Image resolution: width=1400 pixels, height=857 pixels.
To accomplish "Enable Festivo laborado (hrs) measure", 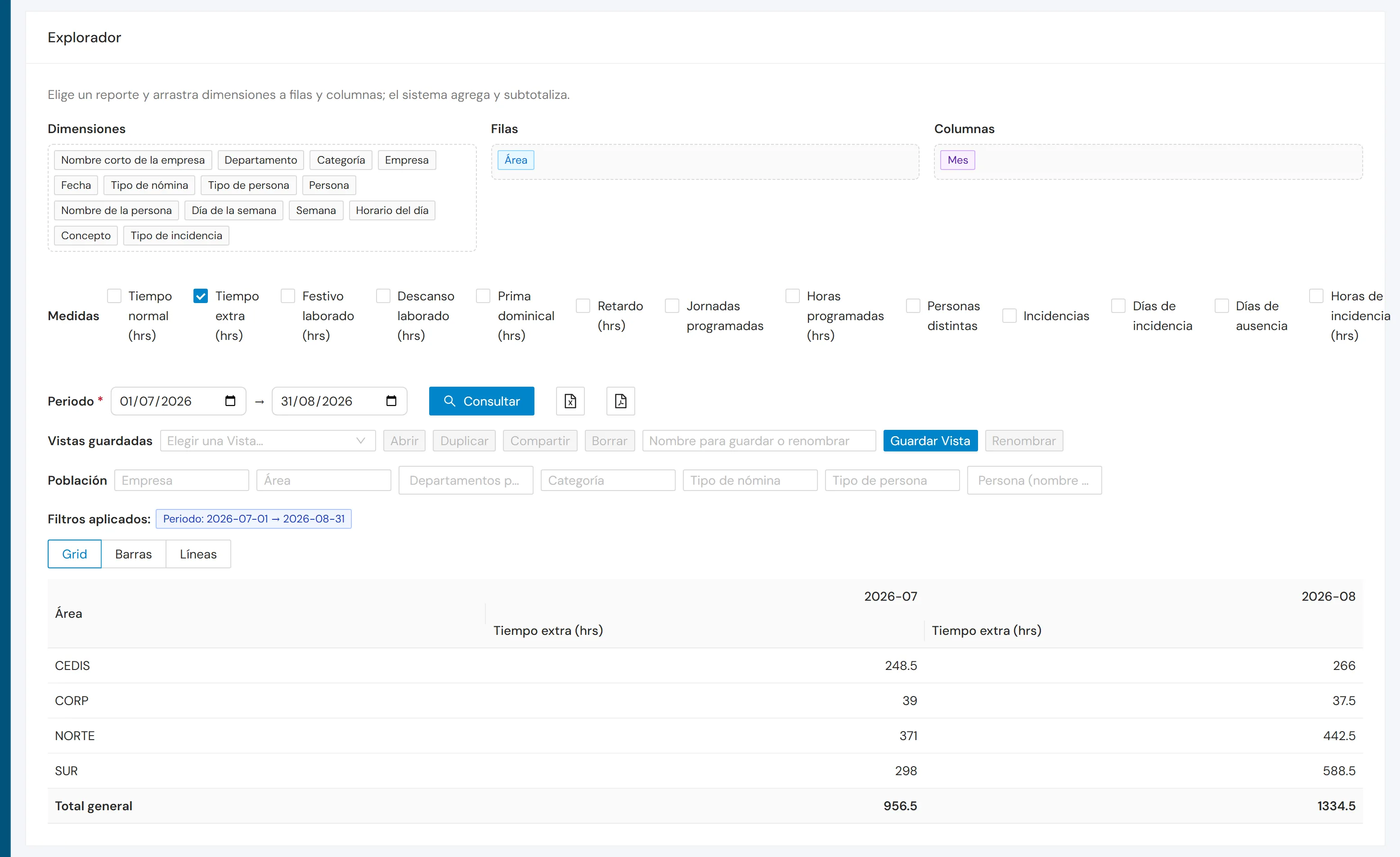I will 288,296.
